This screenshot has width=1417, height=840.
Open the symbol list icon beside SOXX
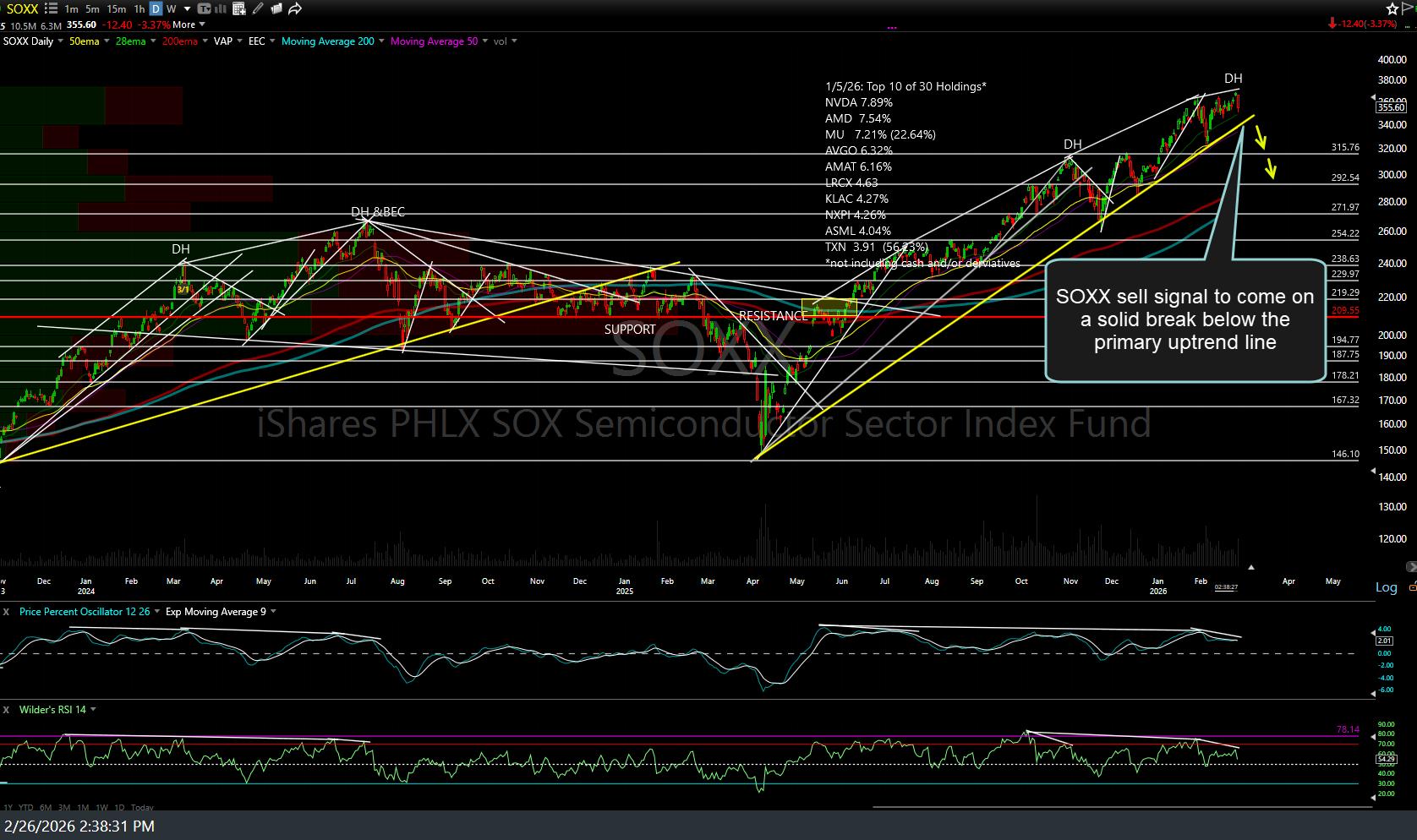click(49, 9)
